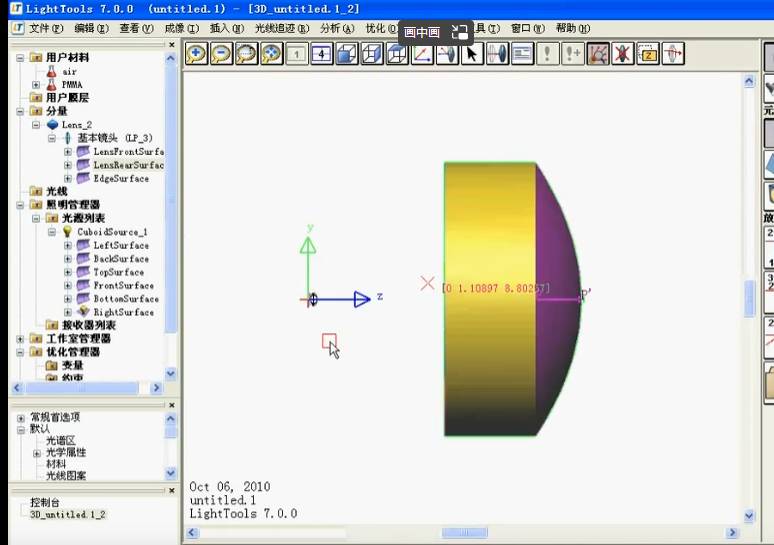Click the zoom in magnifier icon
Image resolution: width=774 pixels, height=545 pixels.
pyautogui.click(x=197, y=54)
